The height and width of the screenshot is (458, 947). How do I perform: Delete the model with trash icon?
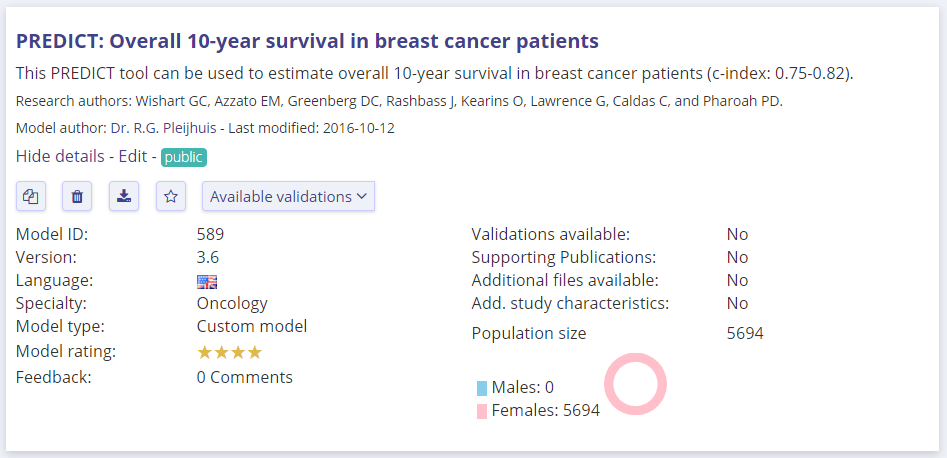click(x=77, y=196)
